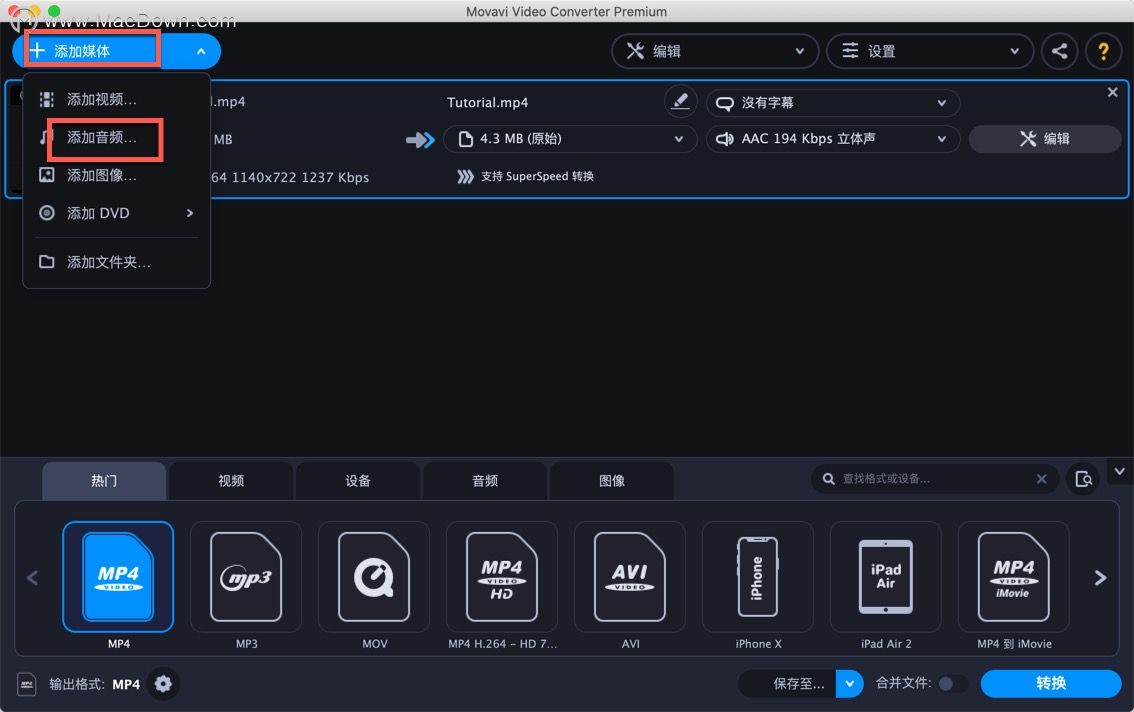Switch to the Video (视频) tab

click(231, 481)
